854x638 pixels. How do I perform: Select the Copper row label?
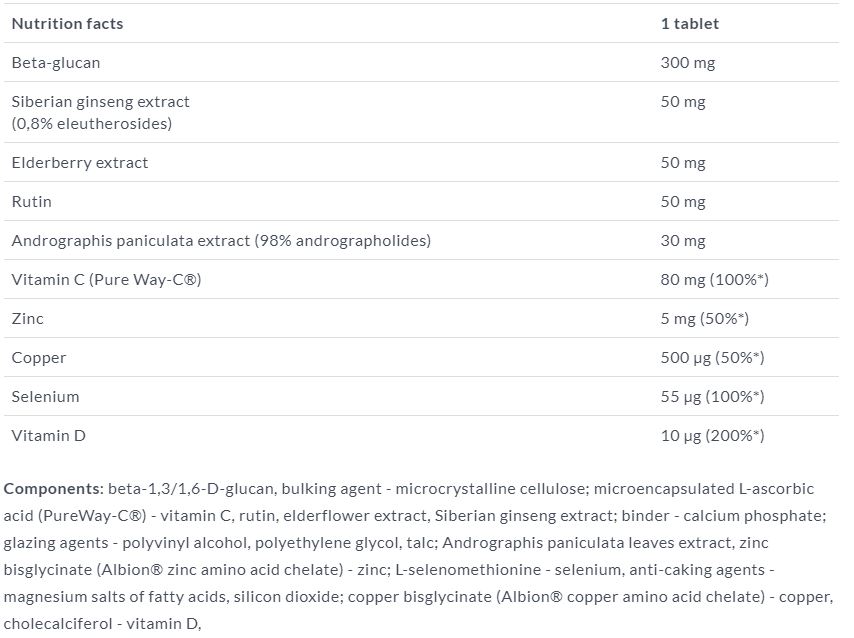[39, 357]
